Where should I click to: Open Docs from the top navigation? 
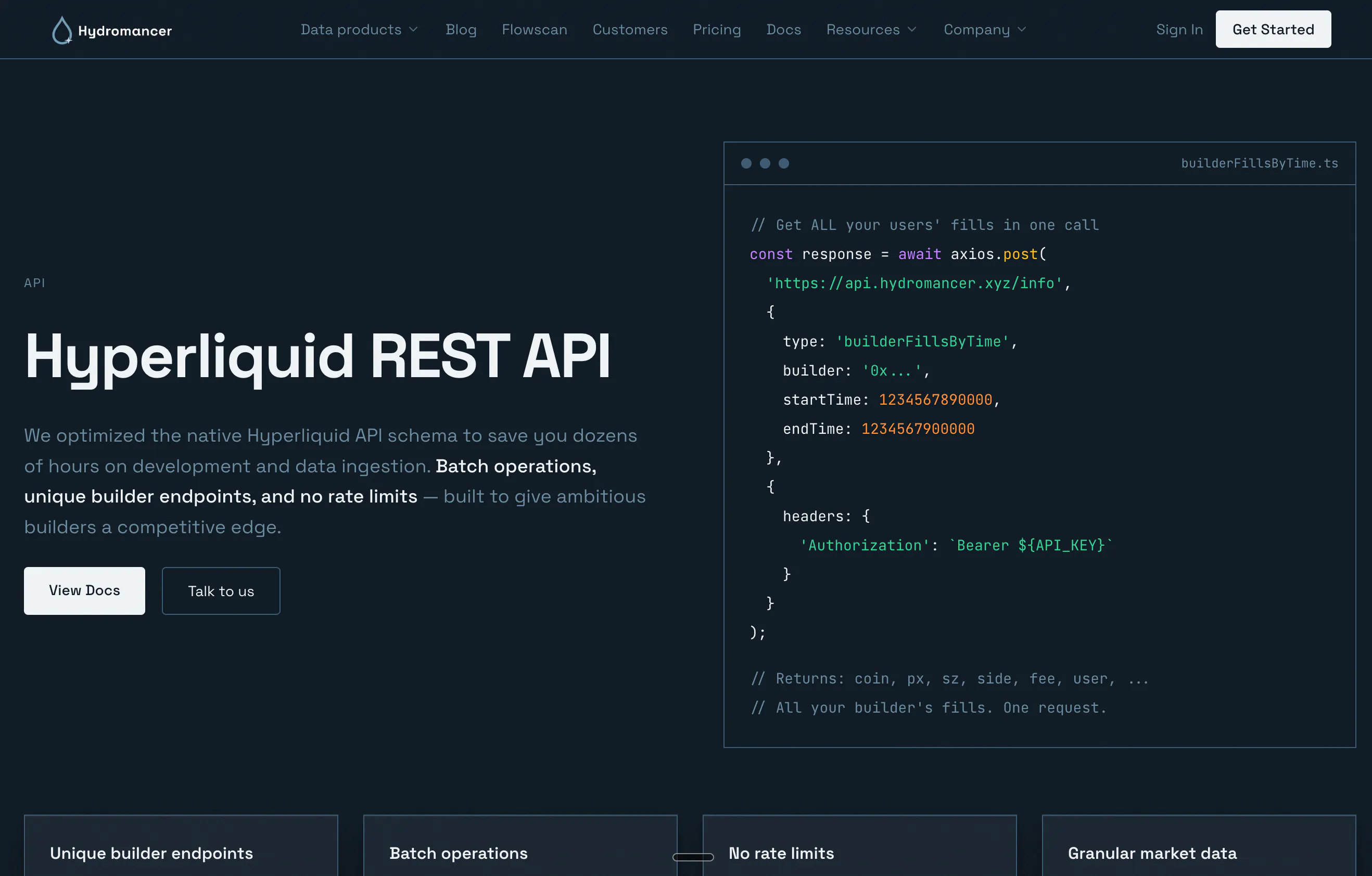coord(784,30)
